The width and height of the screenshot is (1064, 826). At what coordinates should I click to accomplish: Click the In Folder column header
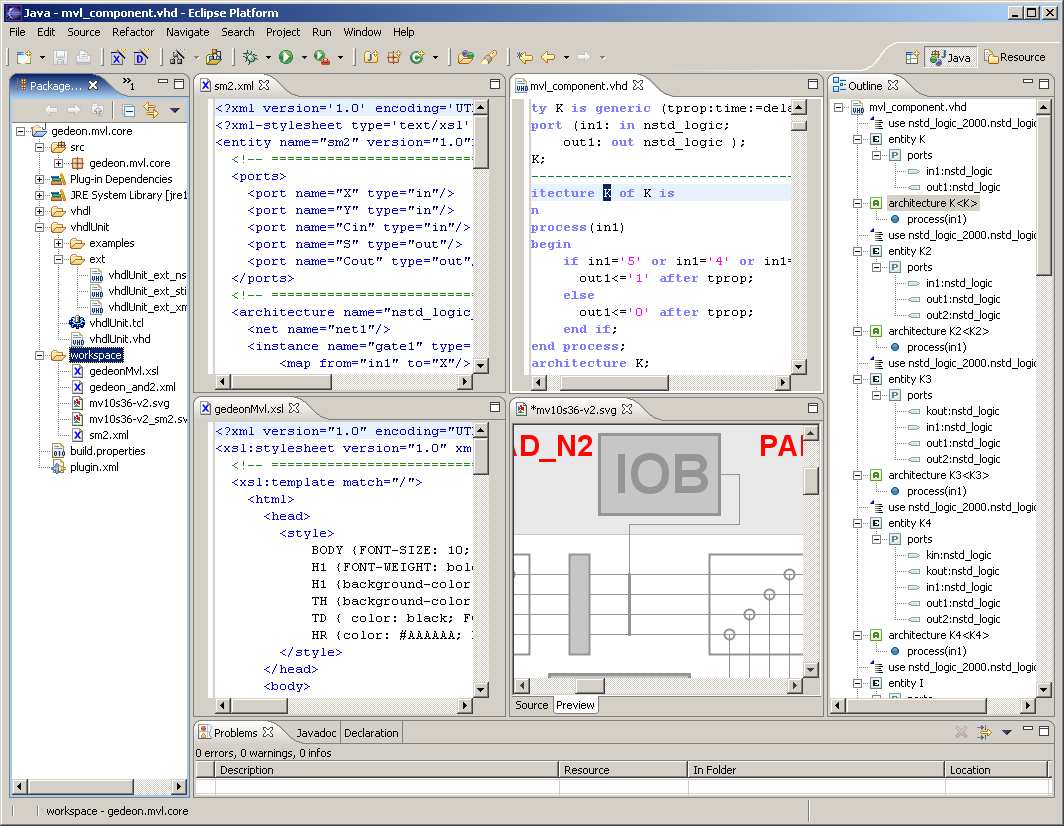(x=816, y=770)
